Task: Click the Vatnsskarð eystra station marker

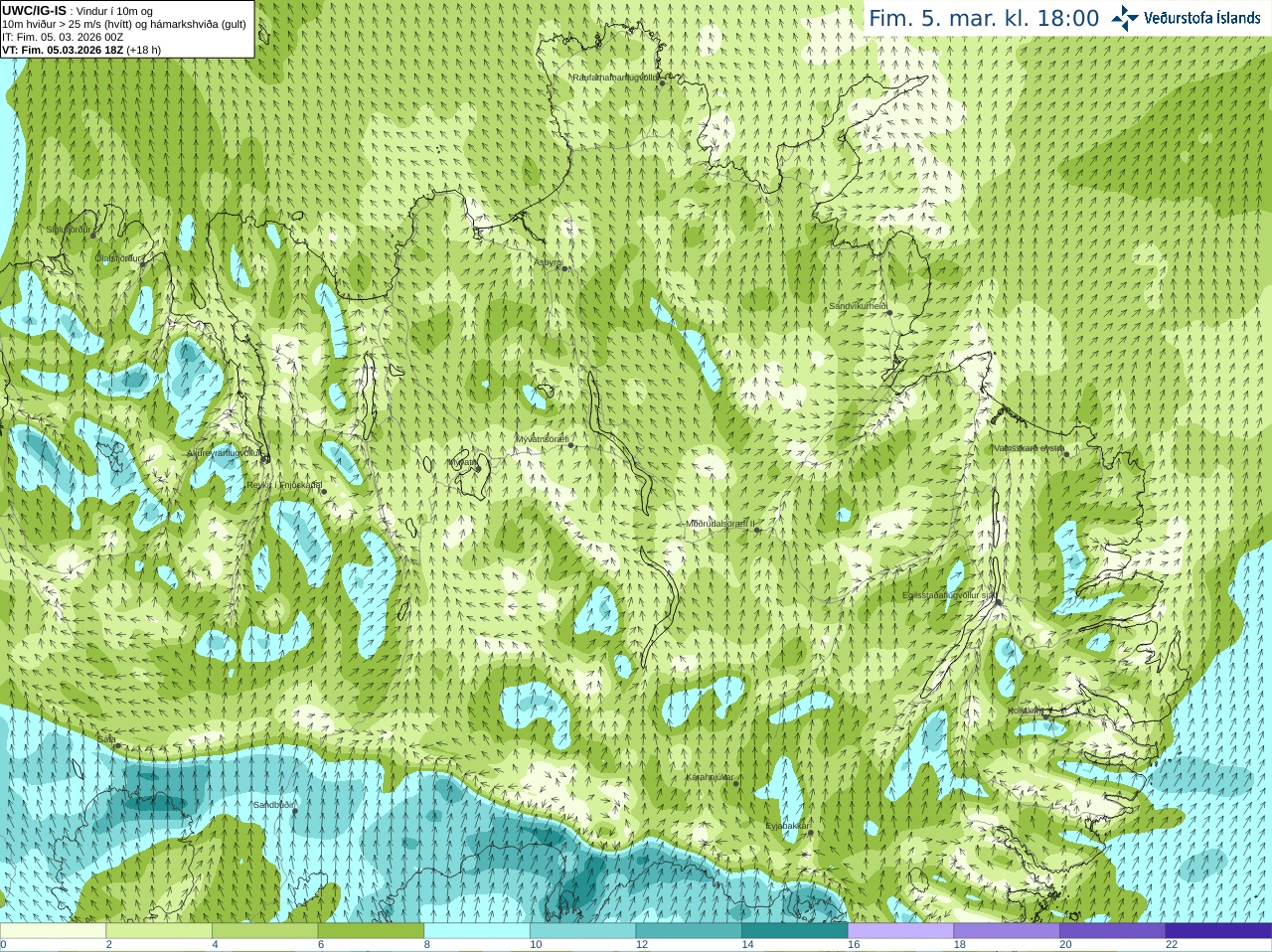Action: click(x=1066, y=454)
